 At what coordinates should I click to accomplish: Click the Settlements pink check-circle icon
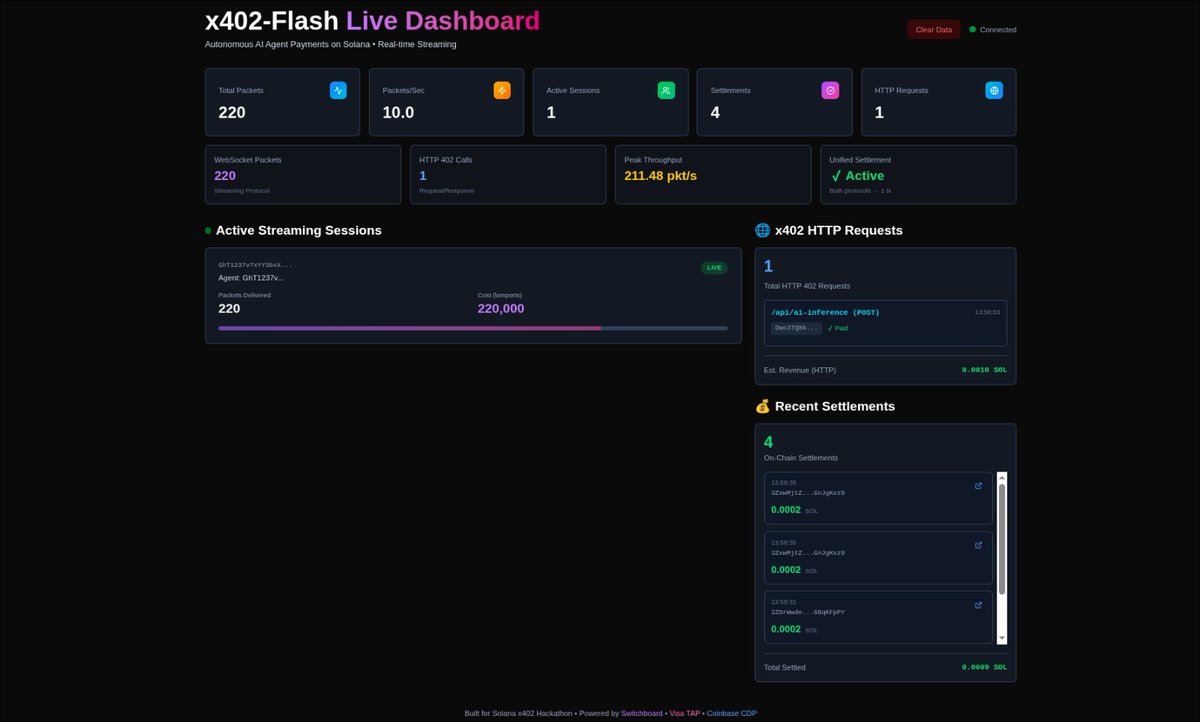830,90
